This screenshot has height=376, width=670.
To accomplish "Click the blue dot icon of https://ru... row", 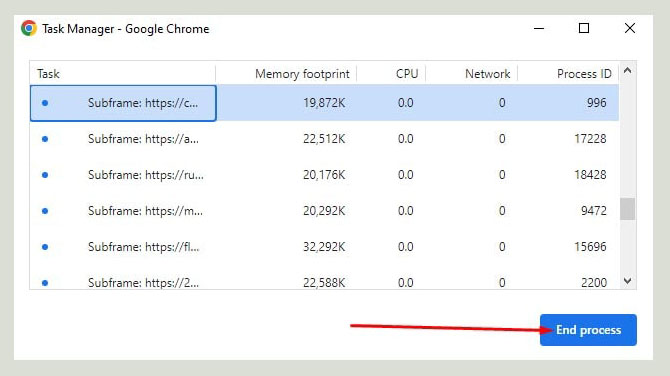I will click(x=45, y=175).
